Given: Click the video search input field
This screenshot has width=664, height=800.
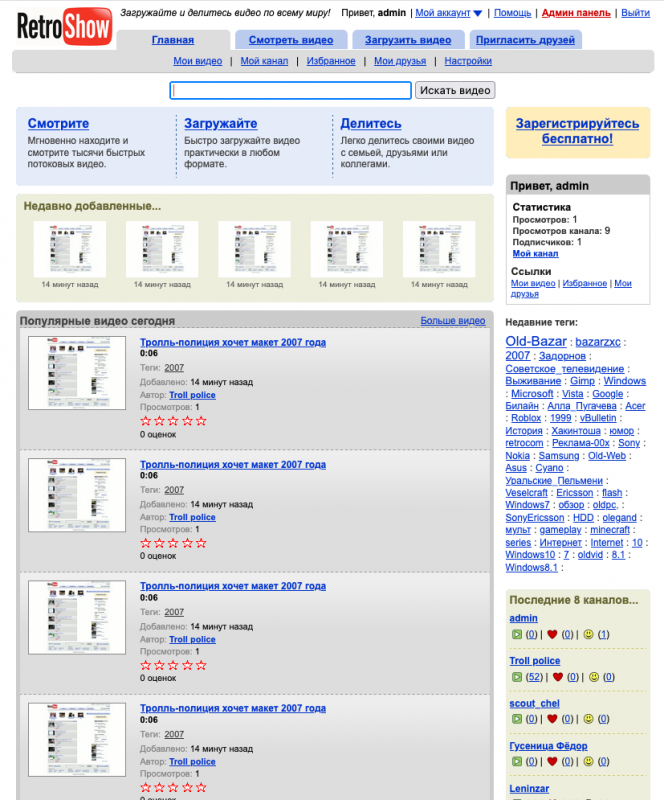Looking at the screenshot, I should pos(290,91).
